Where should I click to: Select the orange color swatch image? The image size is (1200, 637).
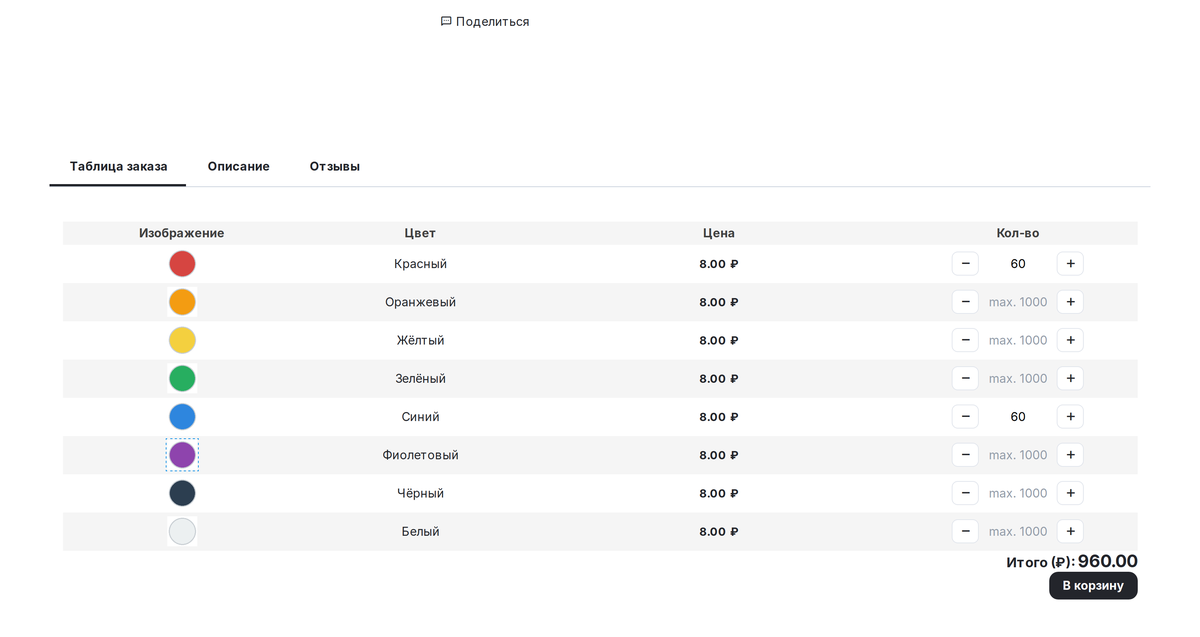(x=182, y=302)
